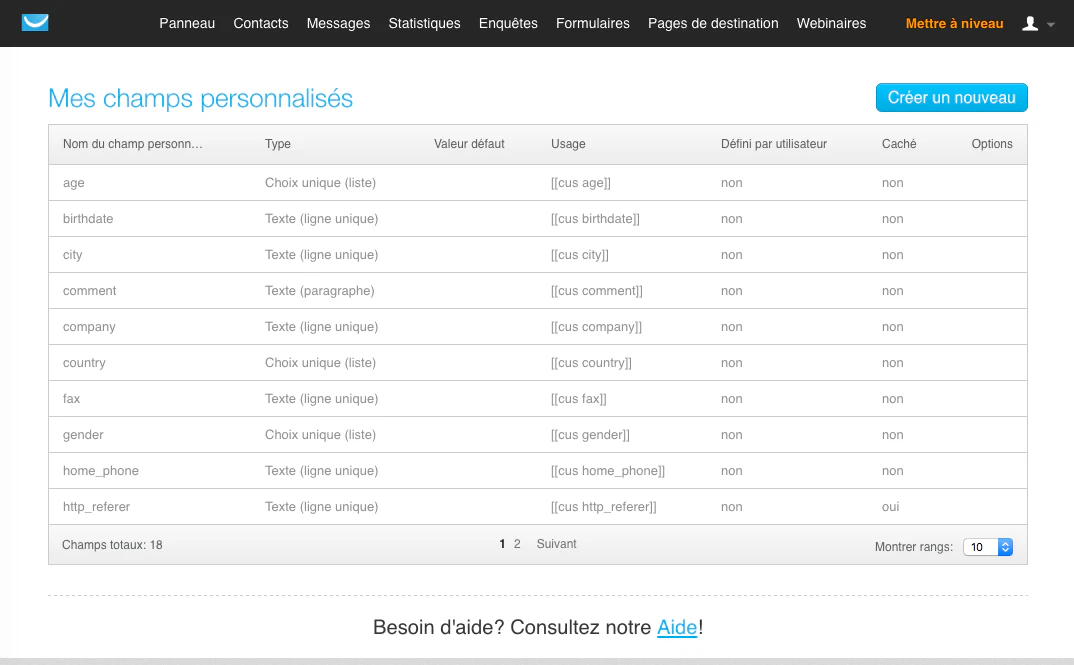Navigate to Pages de destination
1074x665 pixels.
713,23
